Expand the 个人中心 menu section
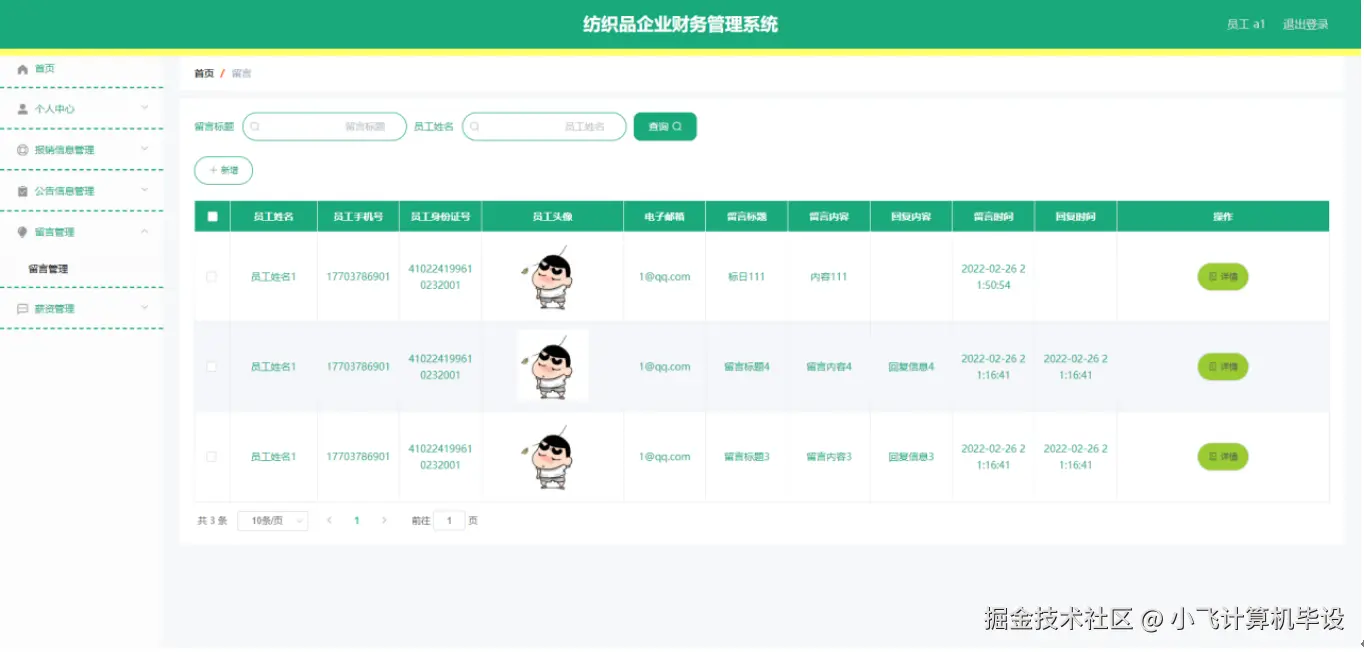Image resolution: width=1364 pixels, height=652 pixels. 144,108
